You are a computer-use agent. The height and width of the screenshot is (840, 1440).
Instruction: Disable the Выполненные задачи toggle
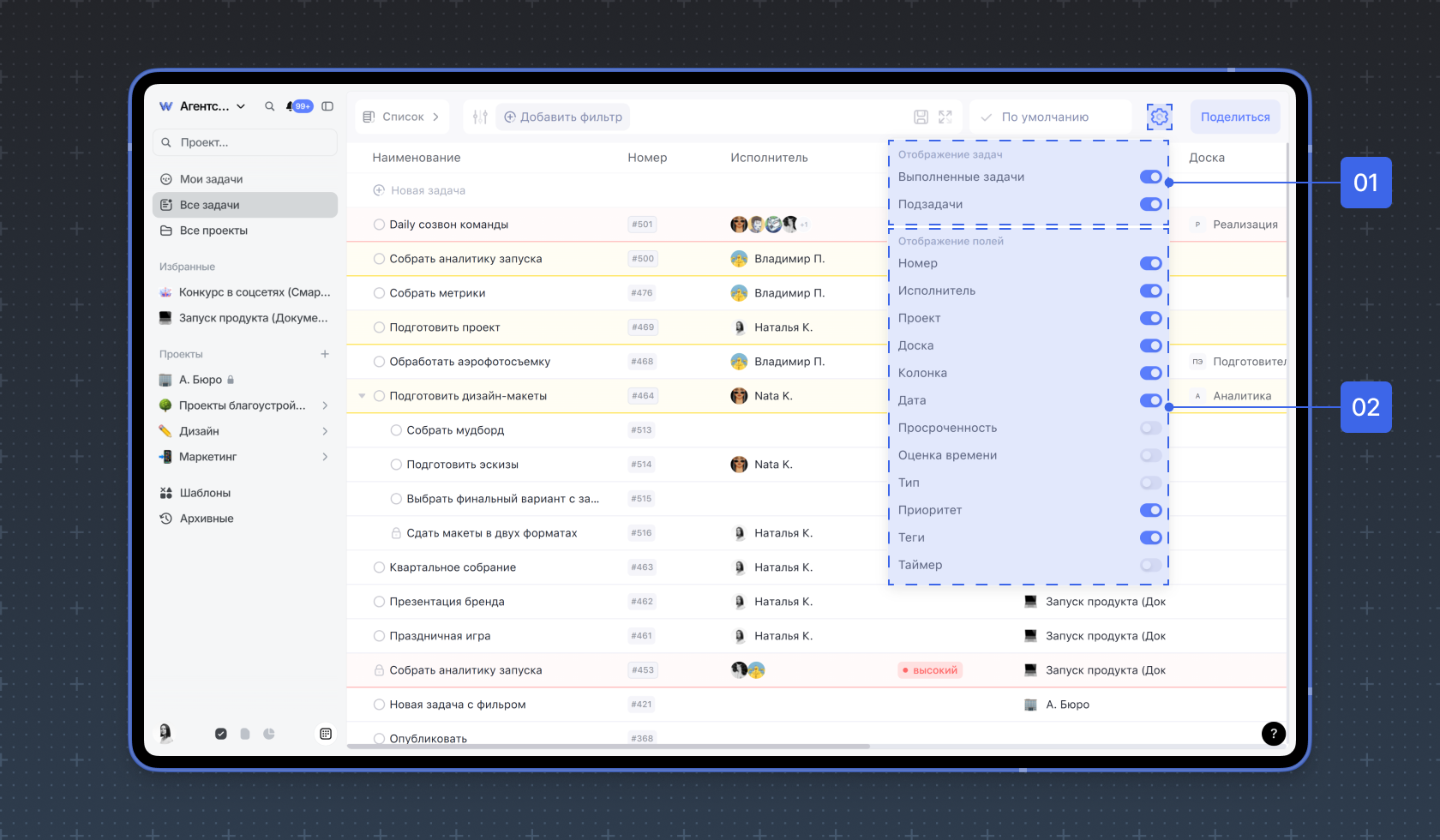pos(1150,177)
